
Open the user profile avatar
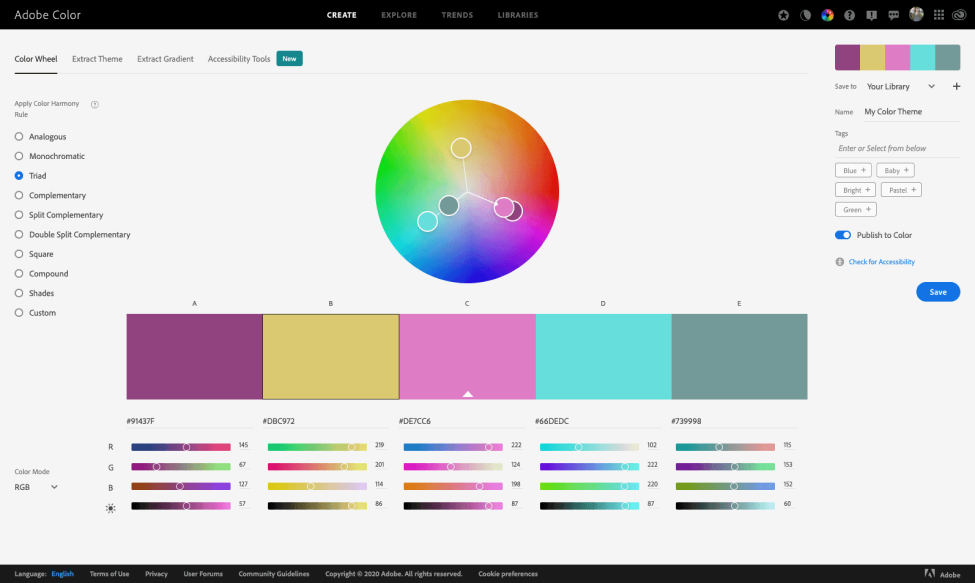(916, 14)
